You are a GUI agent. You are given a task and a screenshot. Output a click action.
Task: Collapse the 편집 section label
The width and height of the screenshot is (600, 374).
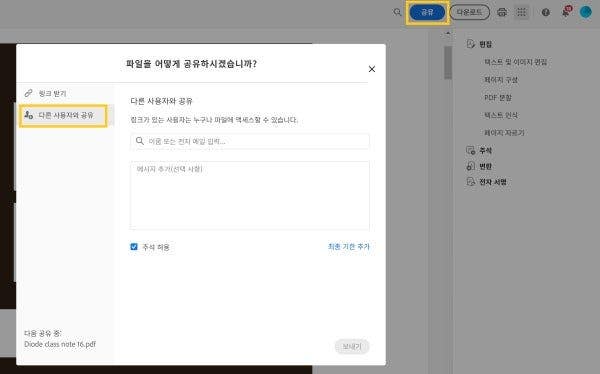(486, 44)
